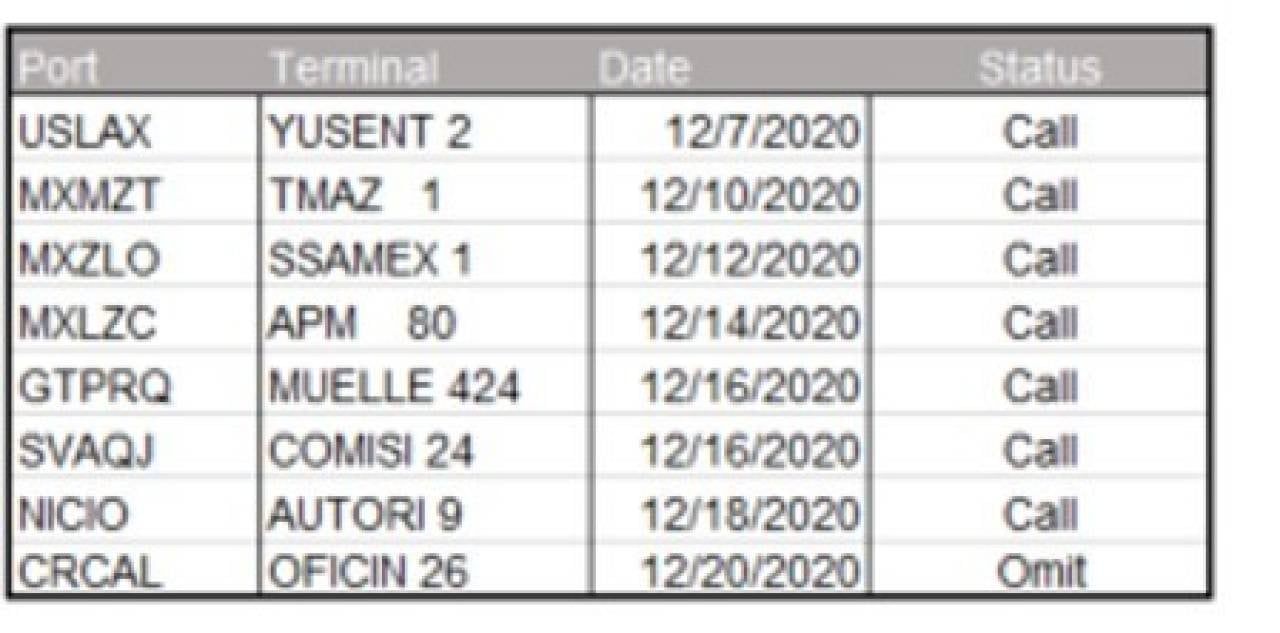This screenshot has width=1280, height=633.
Task: Click the Date column header
Action: [644, 69]
